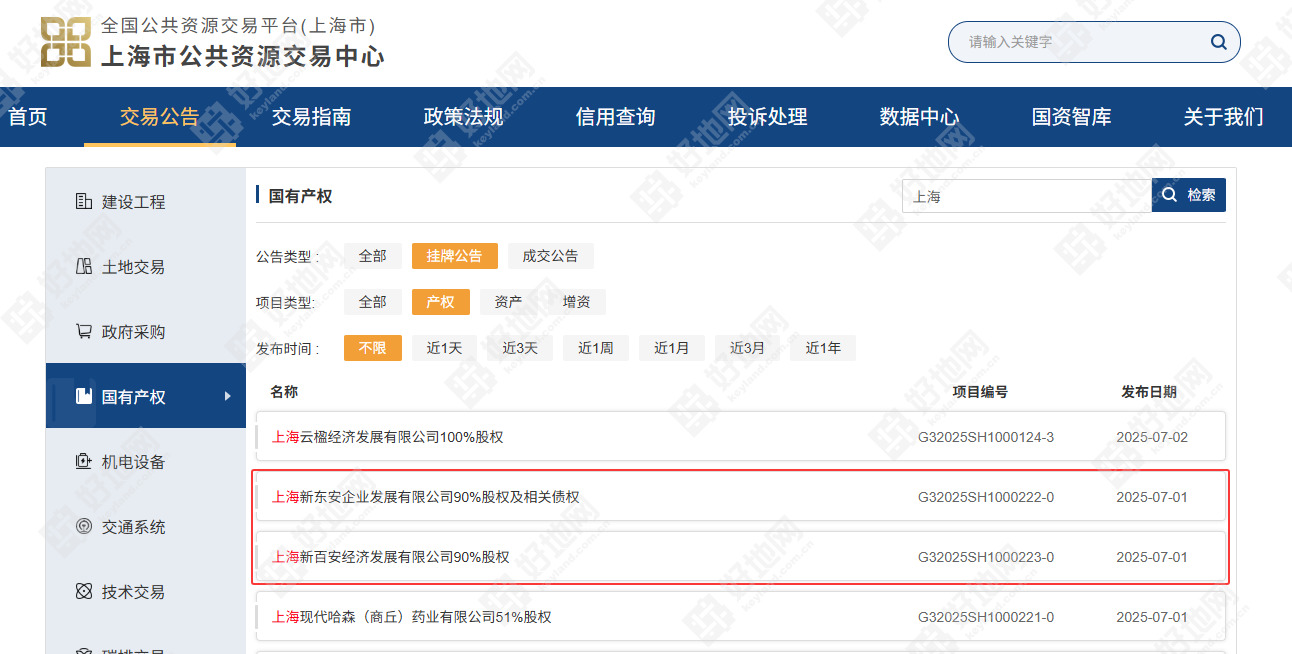The width and height of the screenshot is (1292, 654).
Task: Click the 国有产权 section heading
Action: click(300, 196)
